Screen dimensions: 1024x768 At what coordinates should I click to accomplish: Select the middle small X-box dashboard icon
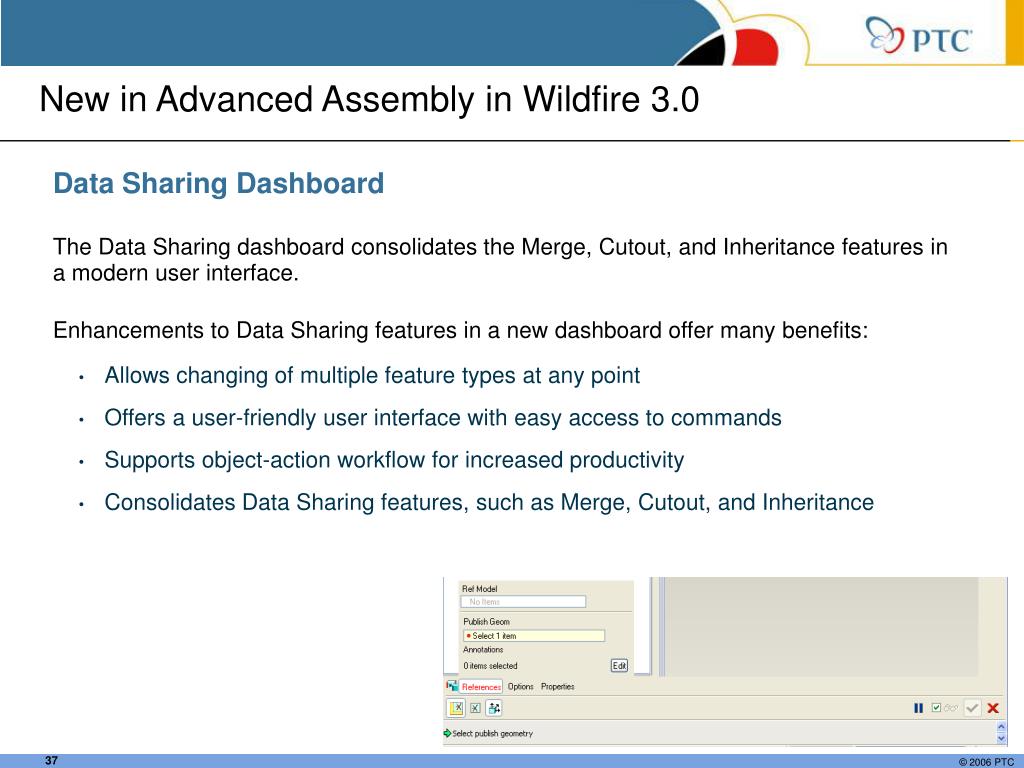click(x=475, y=708)
